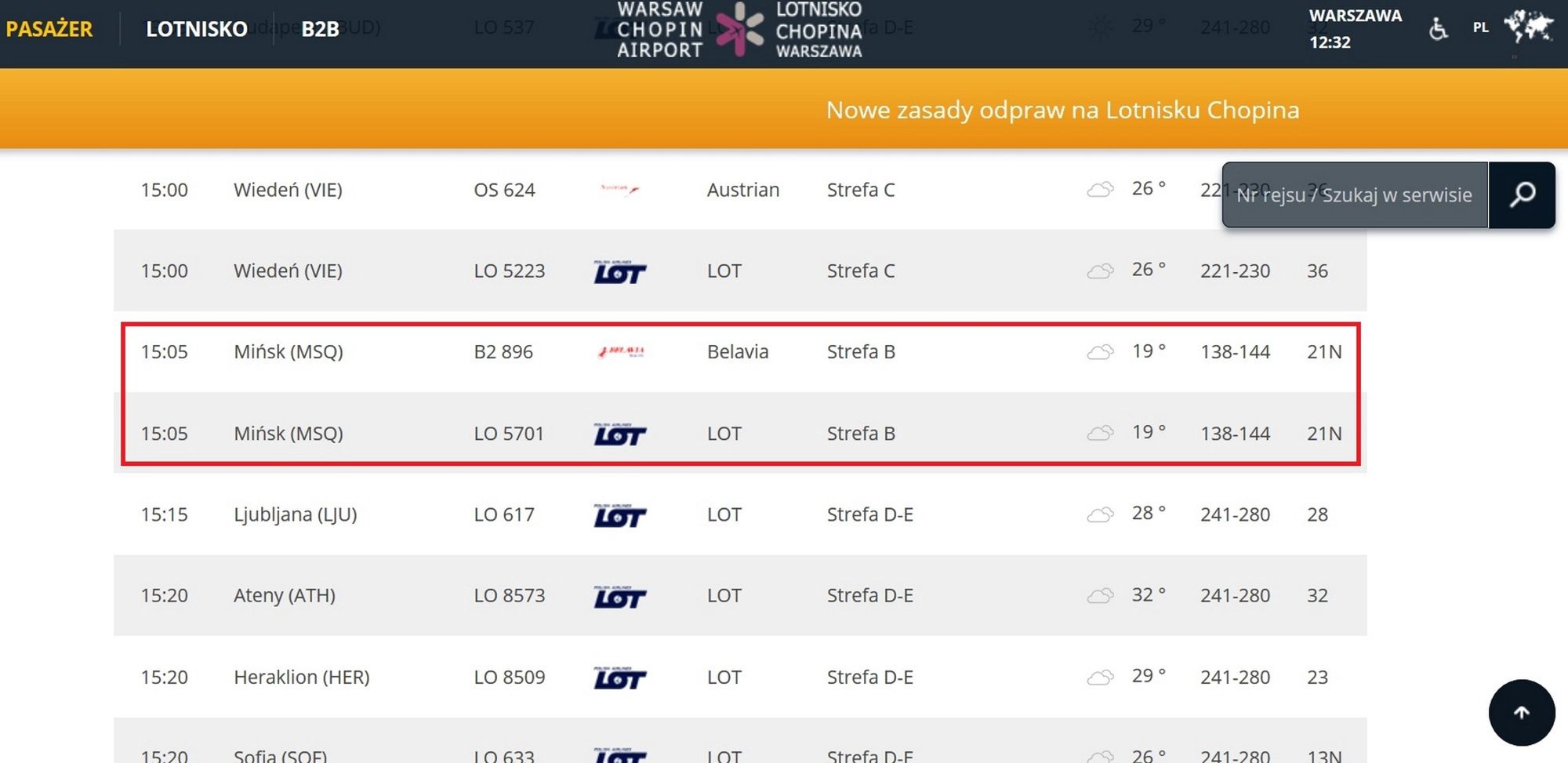Click Belavia logo on flight B2 896
Viewport: 1568px width, 763px height.
coord(620,352)
